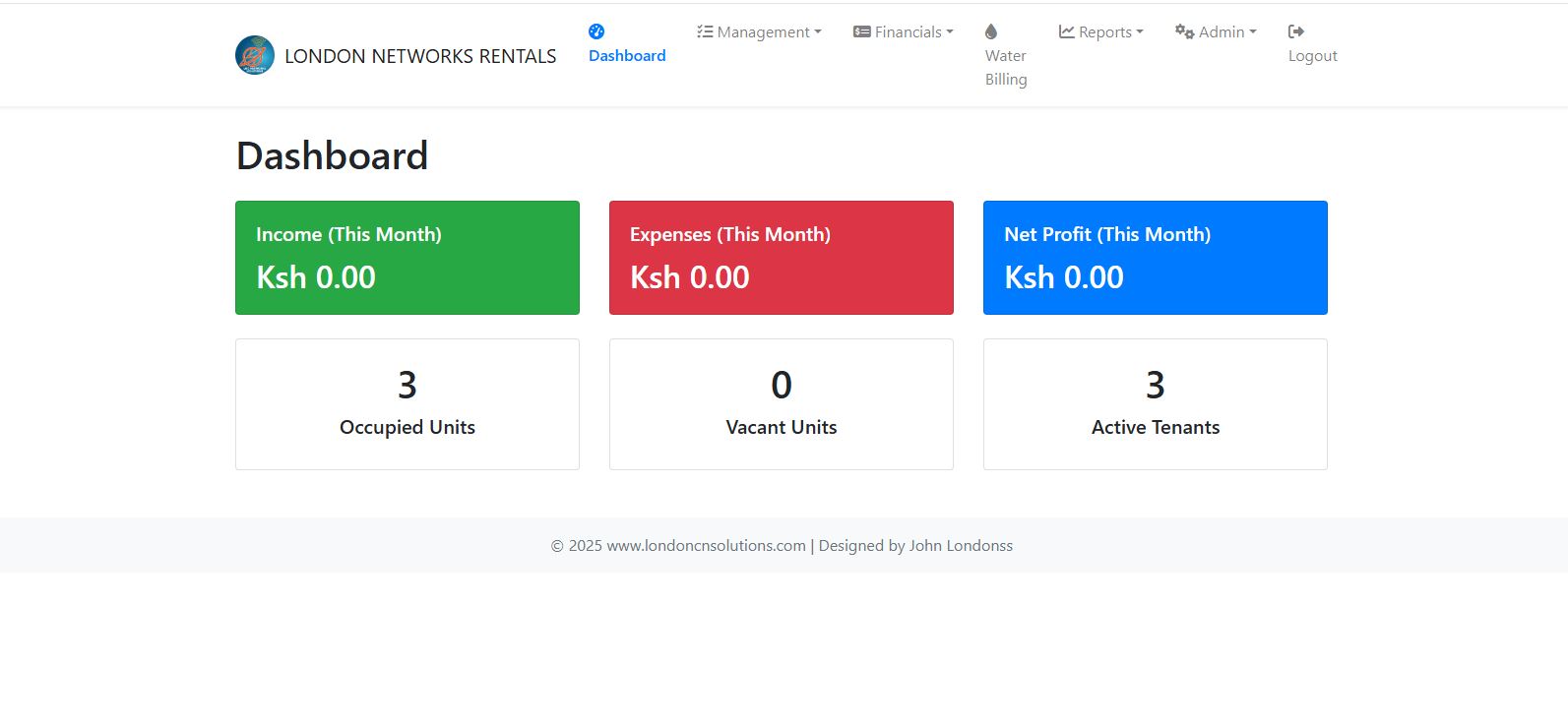Image resolution: width=1568 pixels, height=726 pixels.
Task: Click the Management checklist icon
Action: click(705, 31)
